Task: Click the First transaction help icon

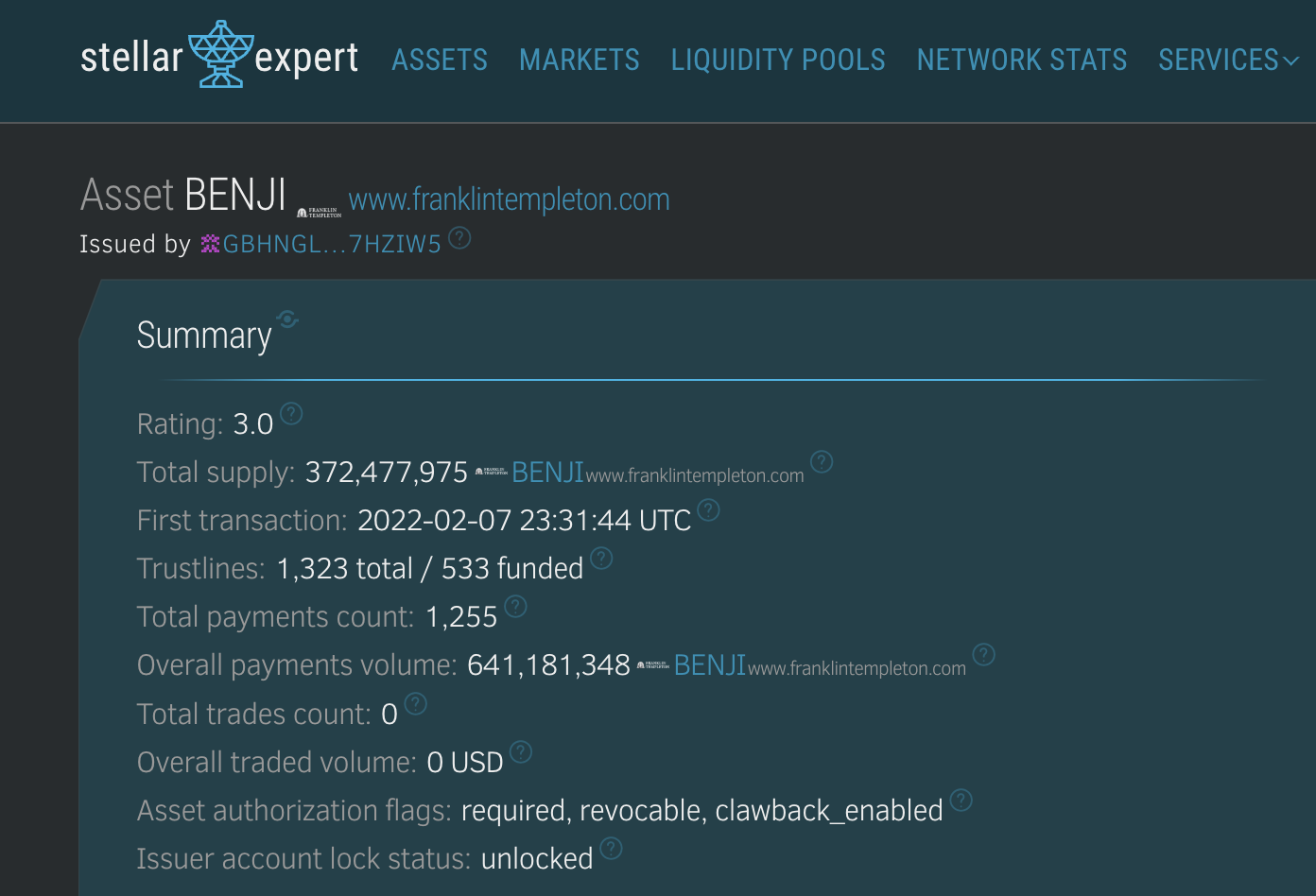Action: 708,508
